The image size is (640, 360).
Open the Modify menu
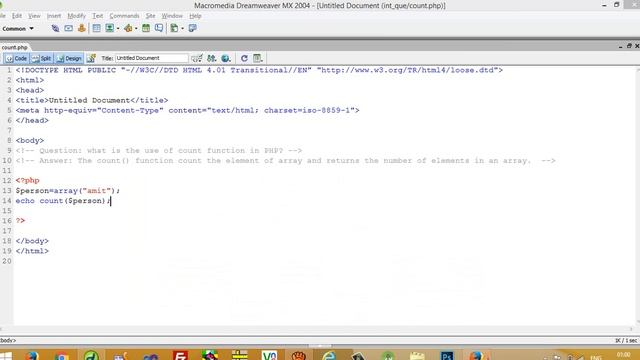click(x=76, y=16)
